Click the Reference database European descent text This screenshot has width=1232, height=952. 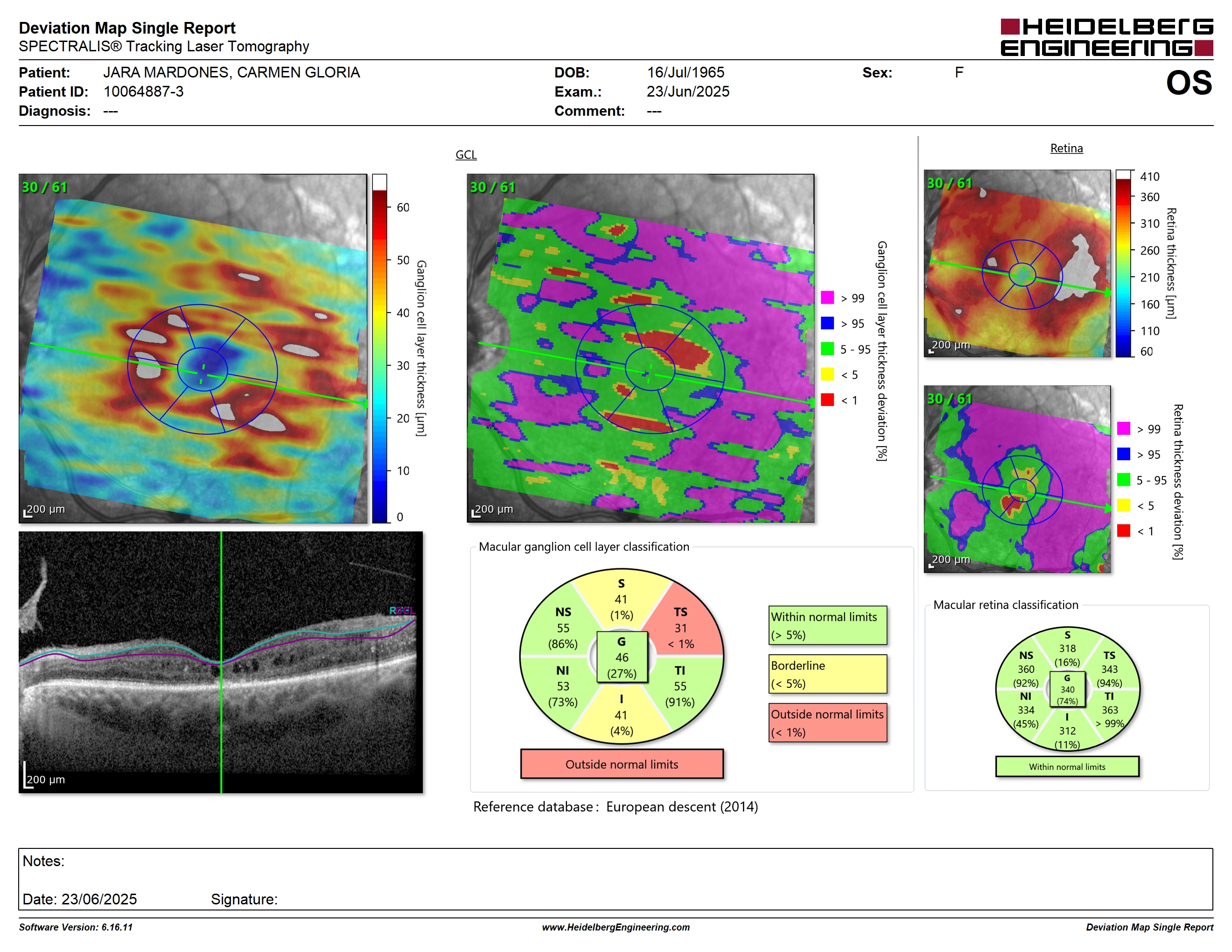coord(616,806)
